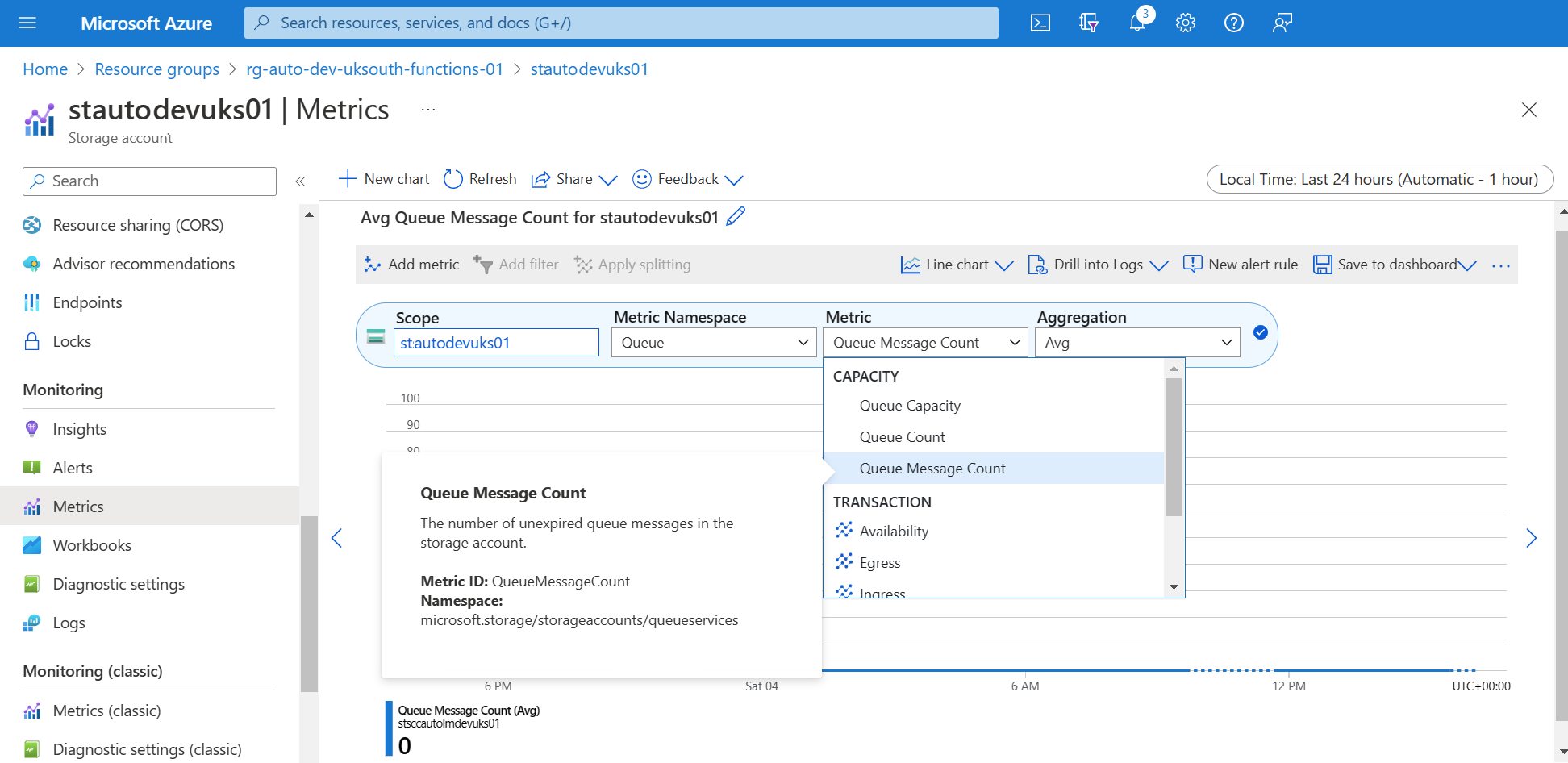Open the notifications bell
Image resolution: width=1568 pixels, height=763 pixels.
click(x=1136, y=23)
